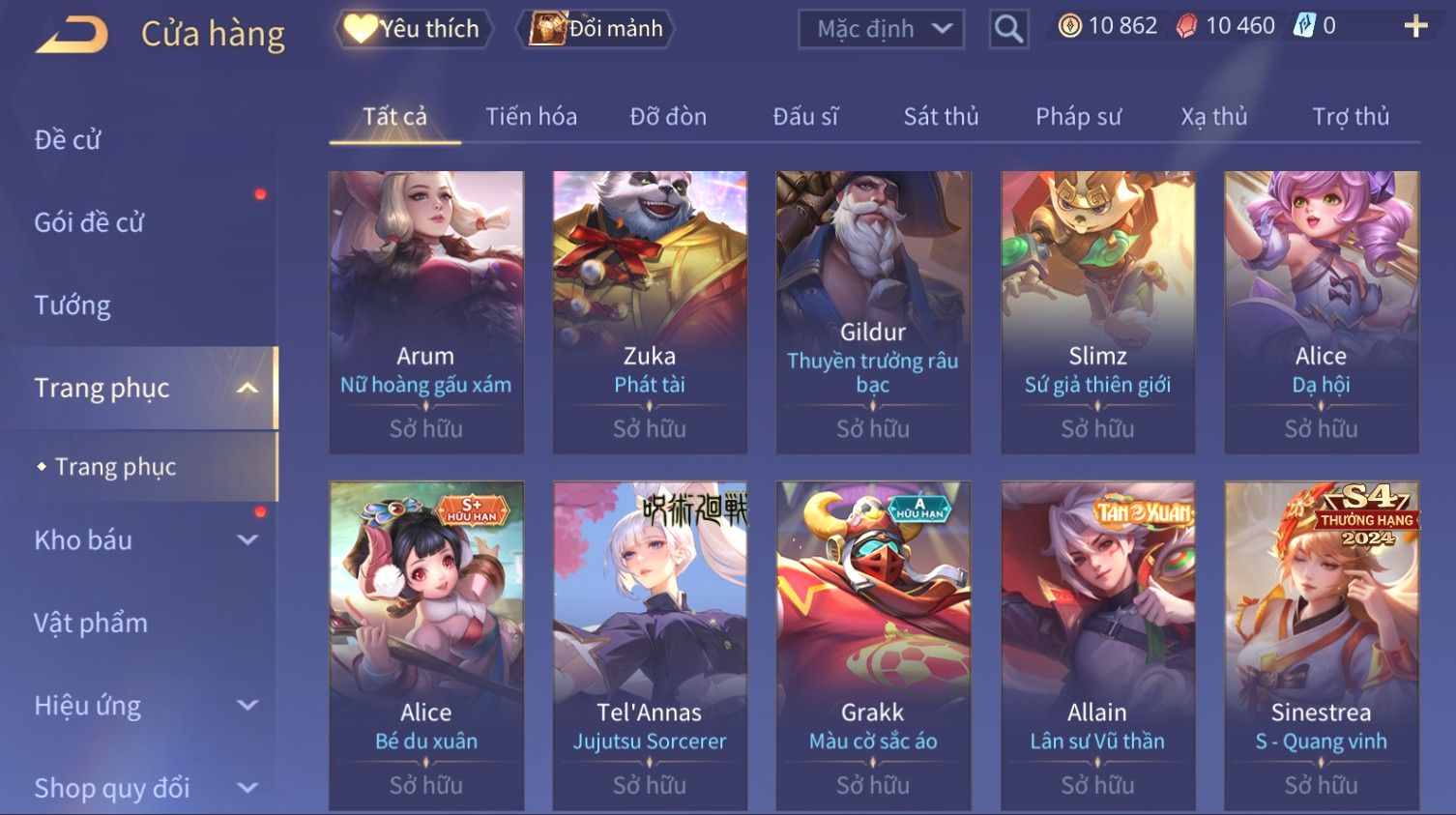This screenshot has height=815, width=1456.
Task: Expand Shop quy đổi section
Action: [x=248, y=788]
